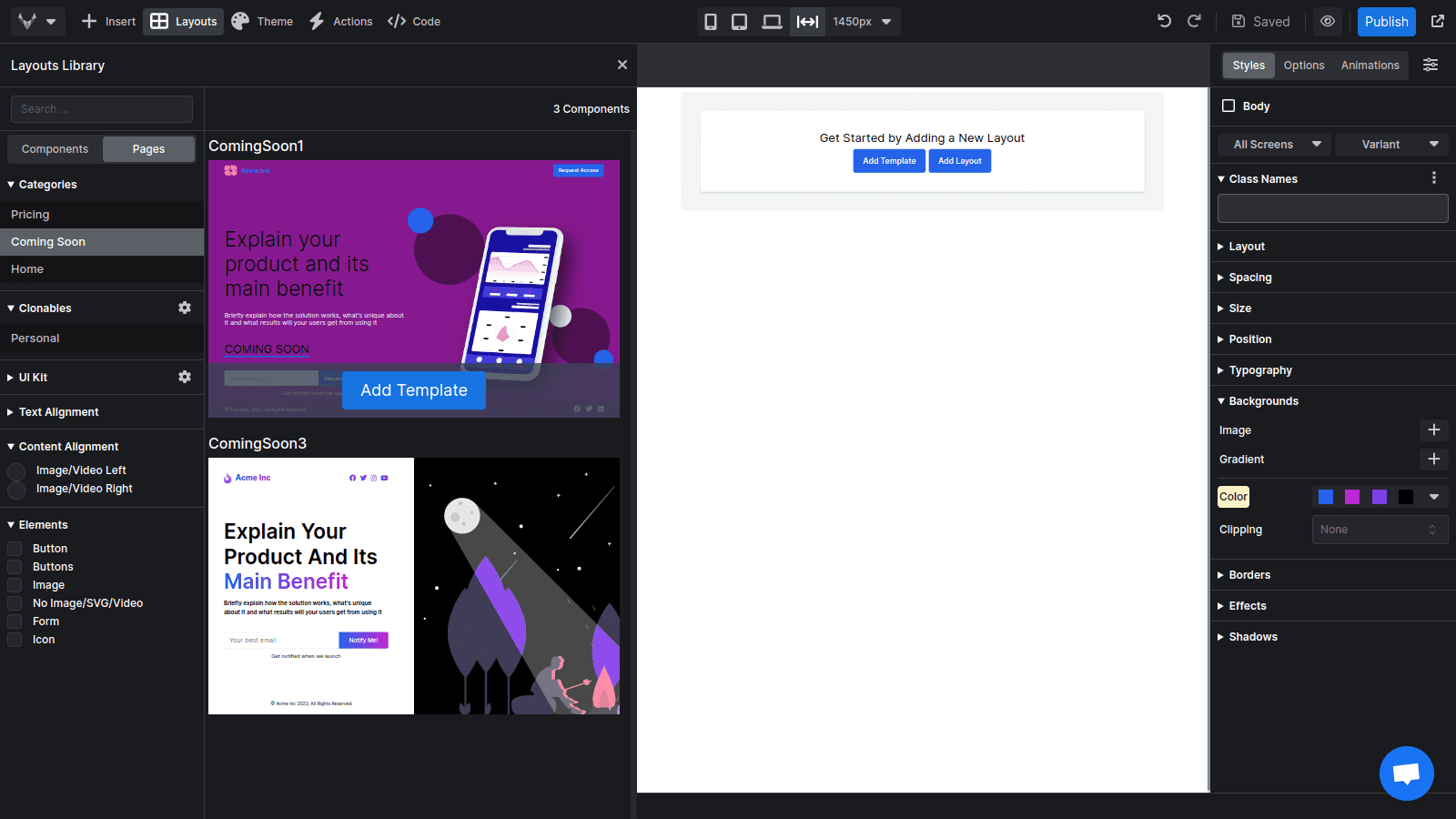Close the Layouts Library panel

(622, 65)
